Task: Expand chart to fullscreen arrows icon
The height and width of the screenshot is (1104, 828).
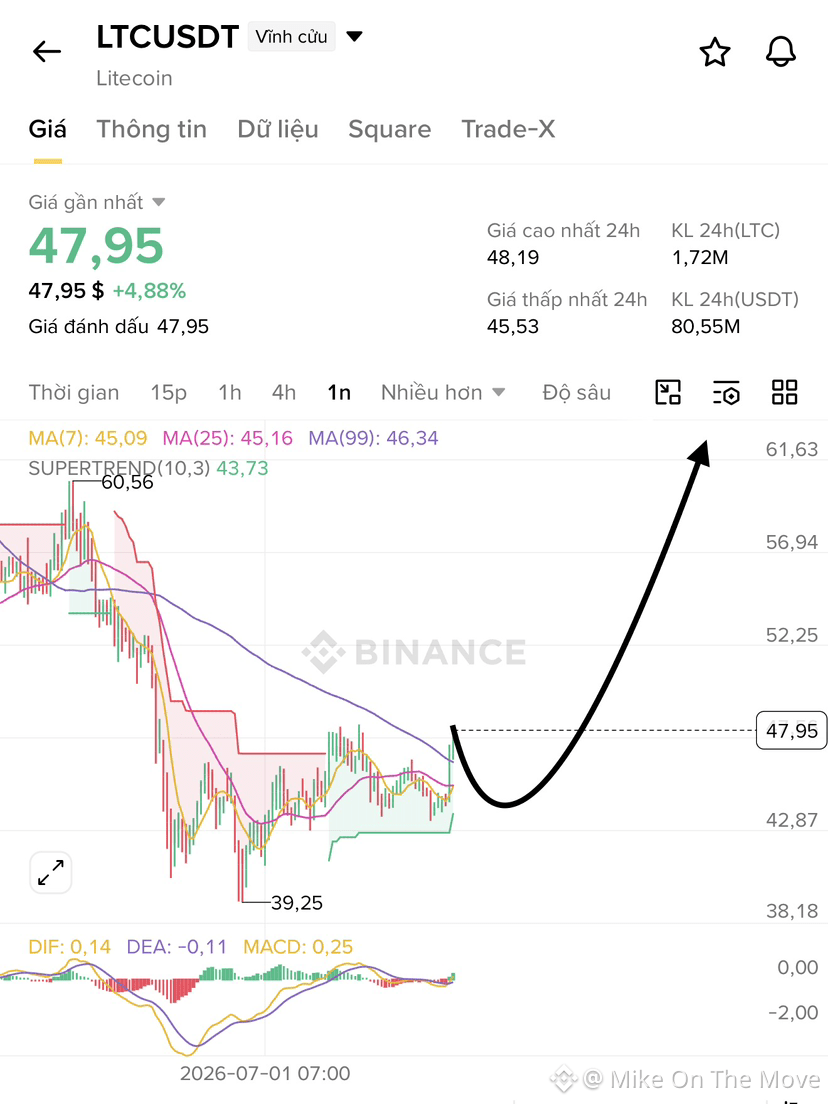Action: tap(51, 872)
